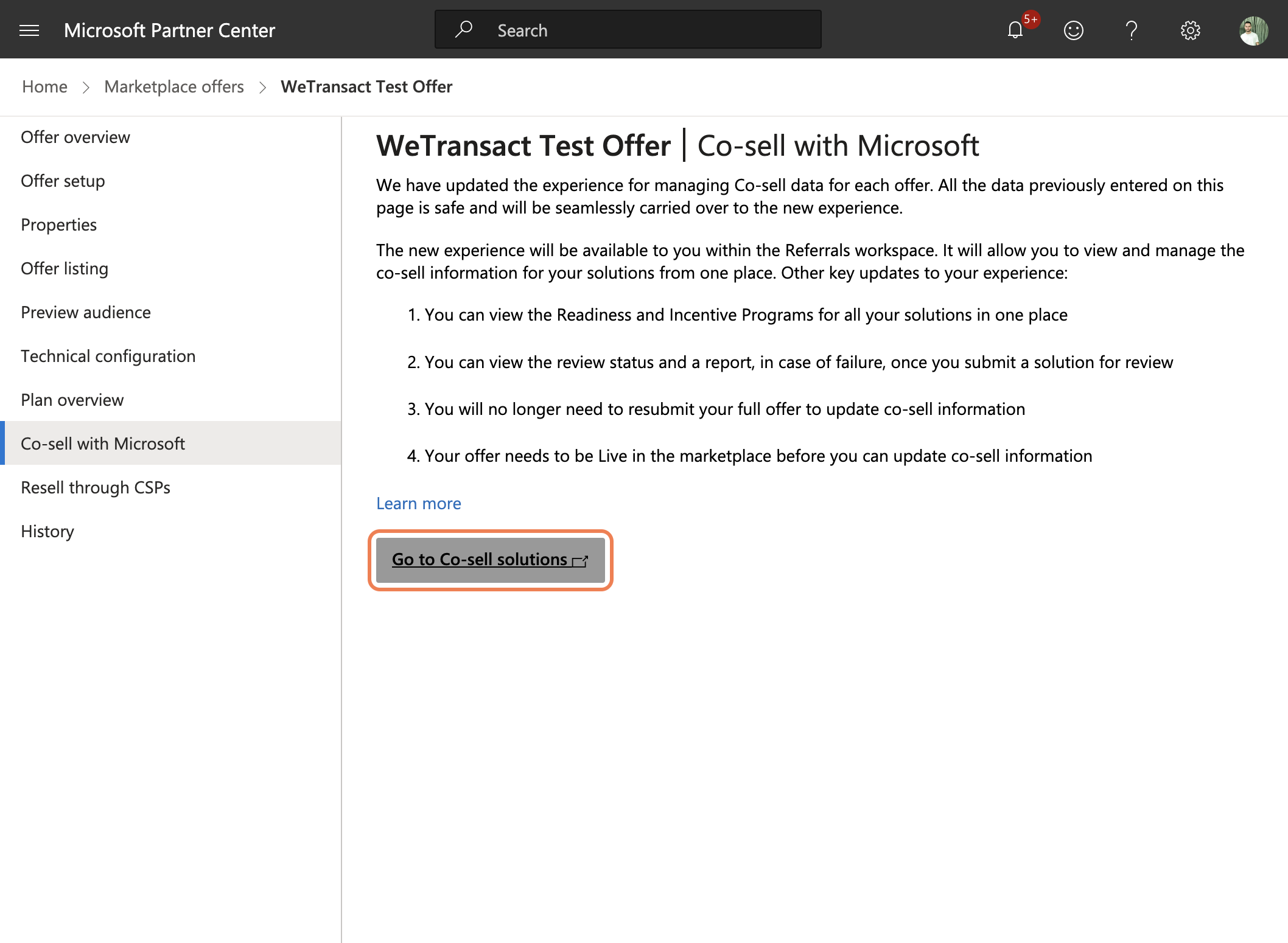Open the hamburger navigation menu
Viewport: 1288px width, 943px height.
[29, 30]
